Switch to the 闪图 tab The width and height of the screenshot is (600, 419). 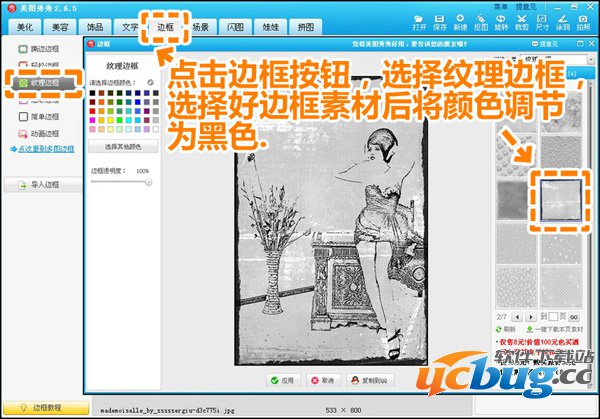pos(235,27)
